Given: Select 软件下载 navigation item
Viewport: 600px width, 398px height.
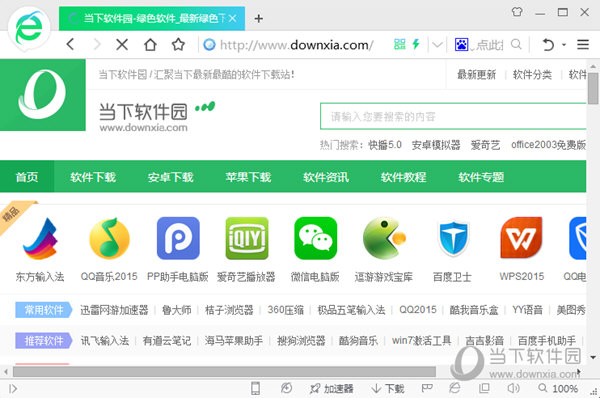Looking at the screenshot, I should 93,177.
